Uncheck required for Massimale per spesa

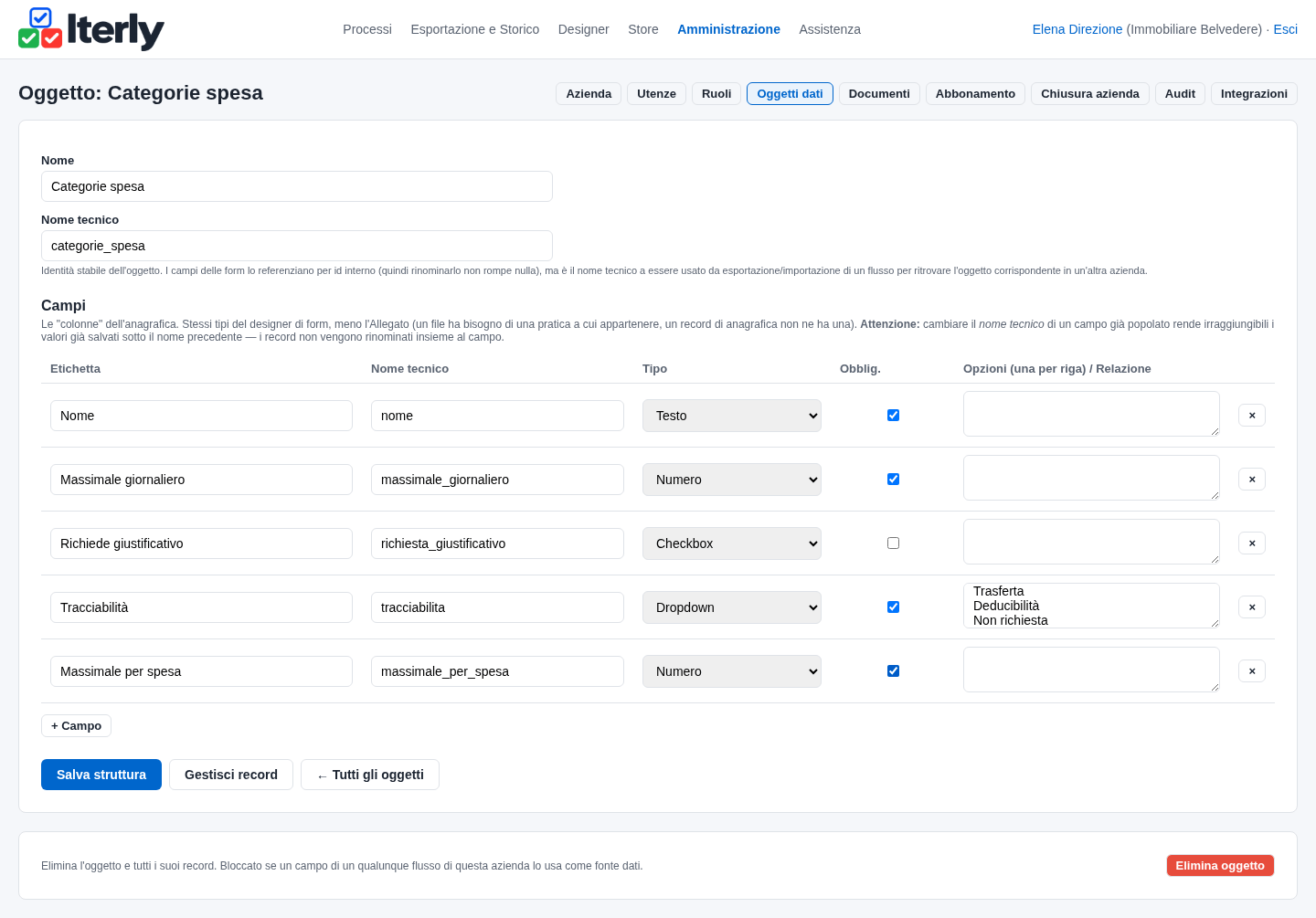pos(893,671)
